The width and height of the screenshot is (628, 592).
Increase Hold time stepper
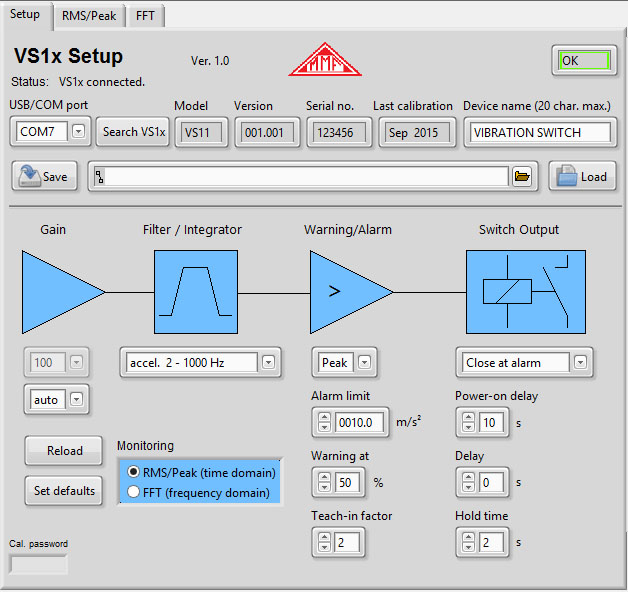[x=468, y=538]
